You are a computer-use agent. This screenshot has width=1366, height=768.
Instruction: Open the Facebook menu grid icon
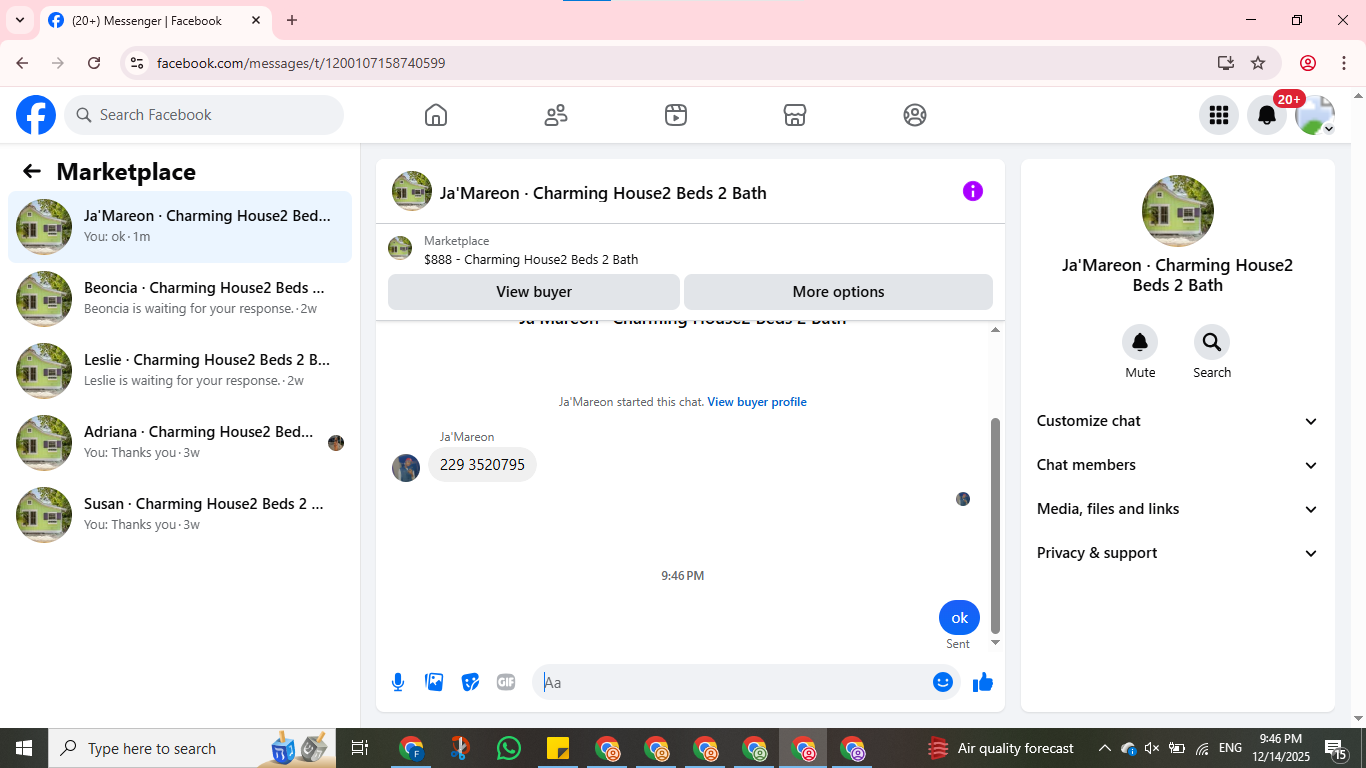coord(1218,115)
